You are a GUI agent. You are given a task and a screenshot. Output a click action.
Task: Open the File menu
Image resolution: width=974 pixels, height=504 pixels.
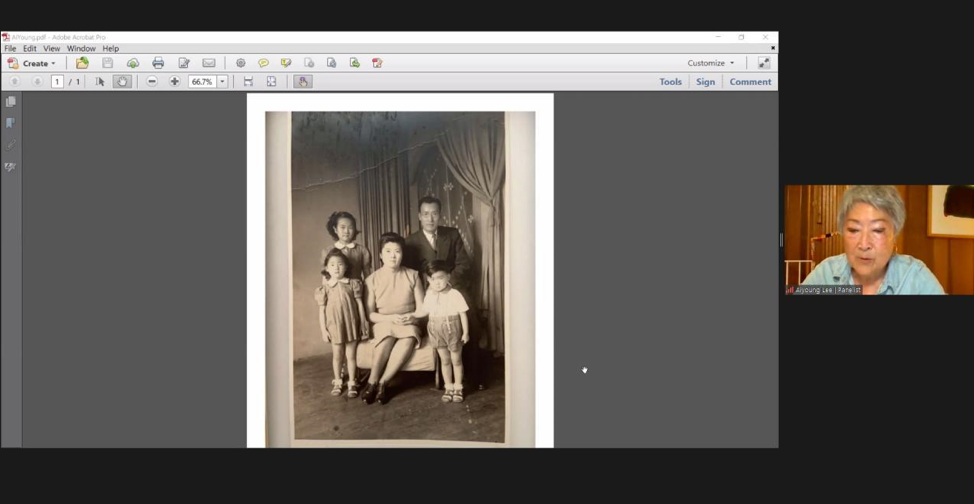pos(10,48)
